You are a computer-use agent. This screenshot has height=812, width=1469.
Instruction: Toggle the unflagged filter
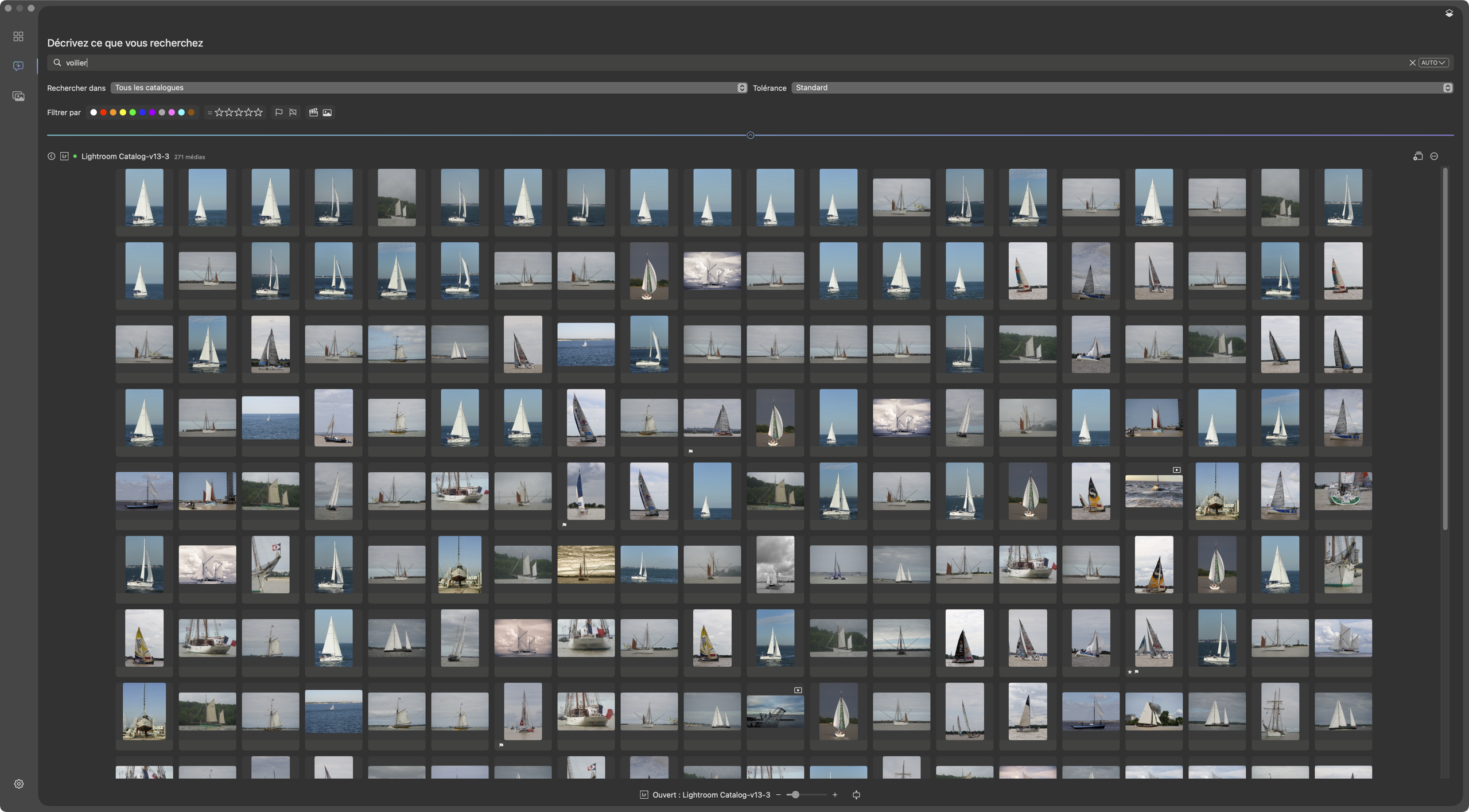pos(293,112)
